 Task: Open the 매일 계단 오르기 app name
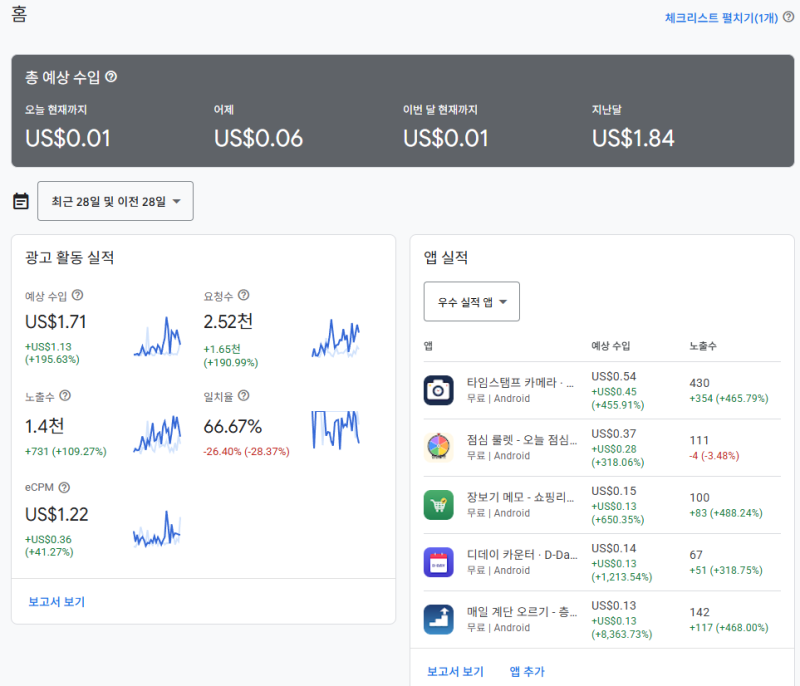coord(522,612)
